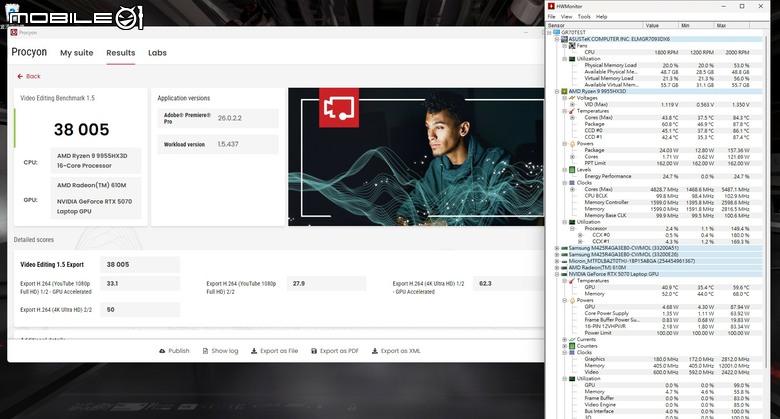Click the Export as File download icon
The image size is (780, 419).
(254, 351)
